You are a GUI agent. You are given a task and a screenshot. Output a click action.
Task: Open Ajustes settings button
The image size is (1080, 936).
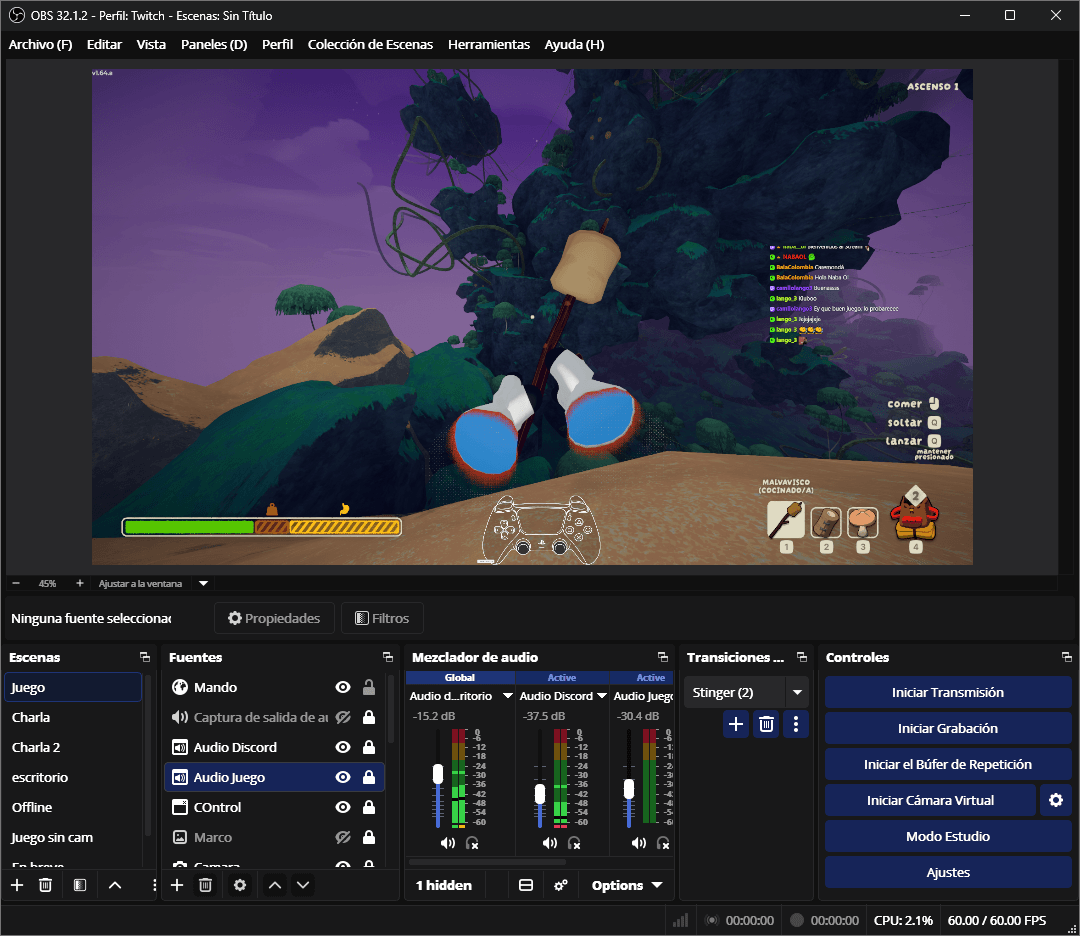948,873
